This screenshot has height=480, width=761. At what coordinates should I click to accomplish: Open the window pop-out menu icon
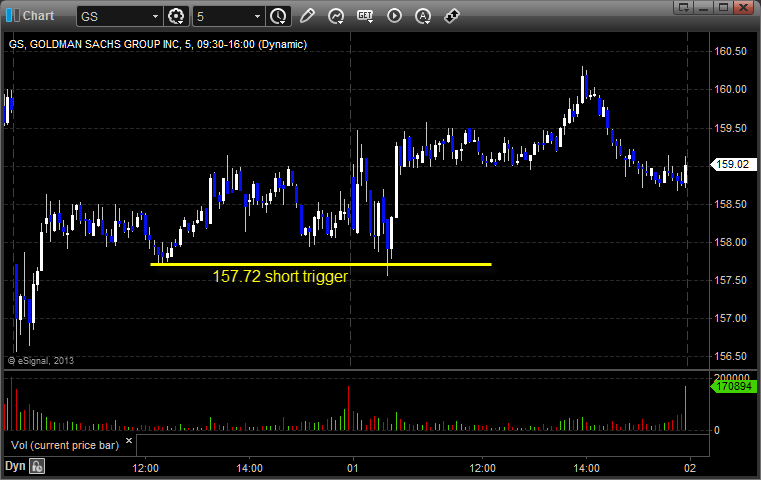[x=684, y=7]
